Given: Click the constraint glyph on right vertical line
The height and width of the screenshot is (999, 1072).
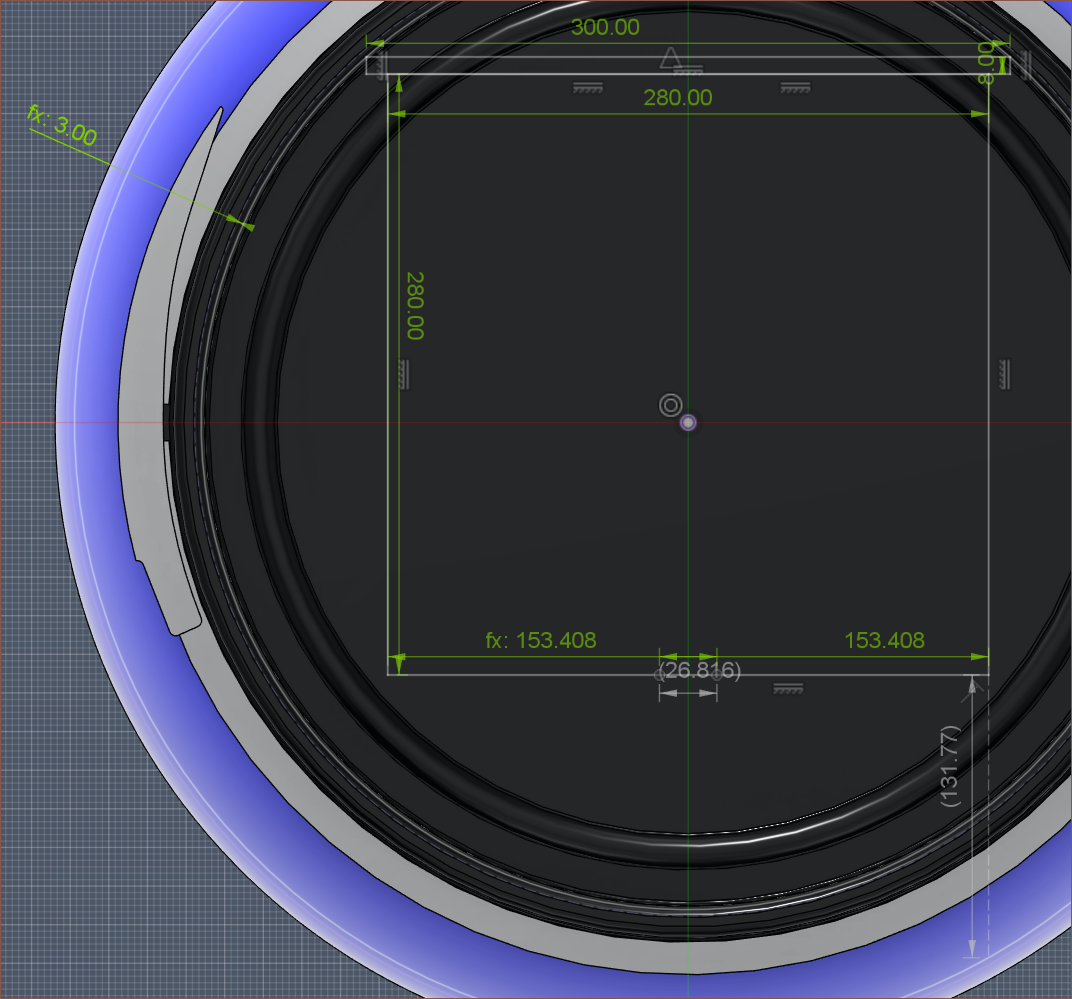Looking at the screenshot, I should tap(1002, 374).
